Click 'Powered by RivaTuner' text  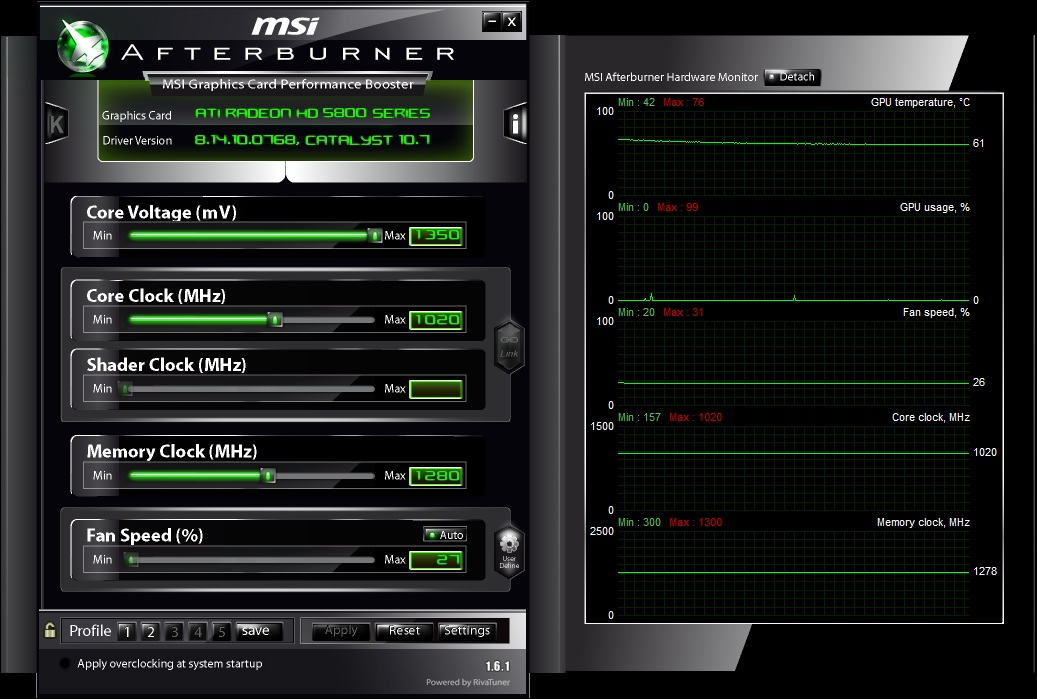tap(468, 682)
